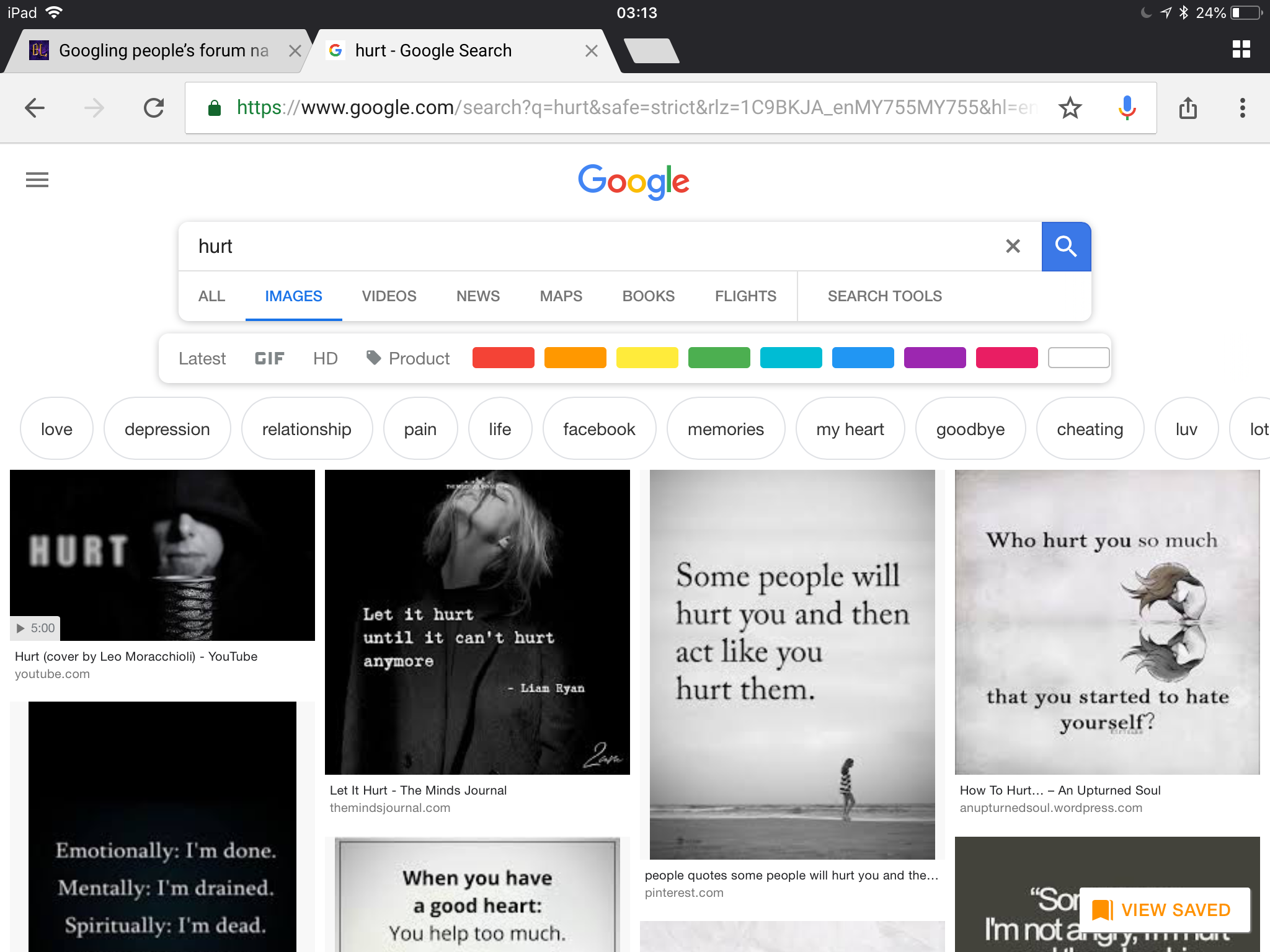Select the 'memories' suggestion chip

(726, 429)
